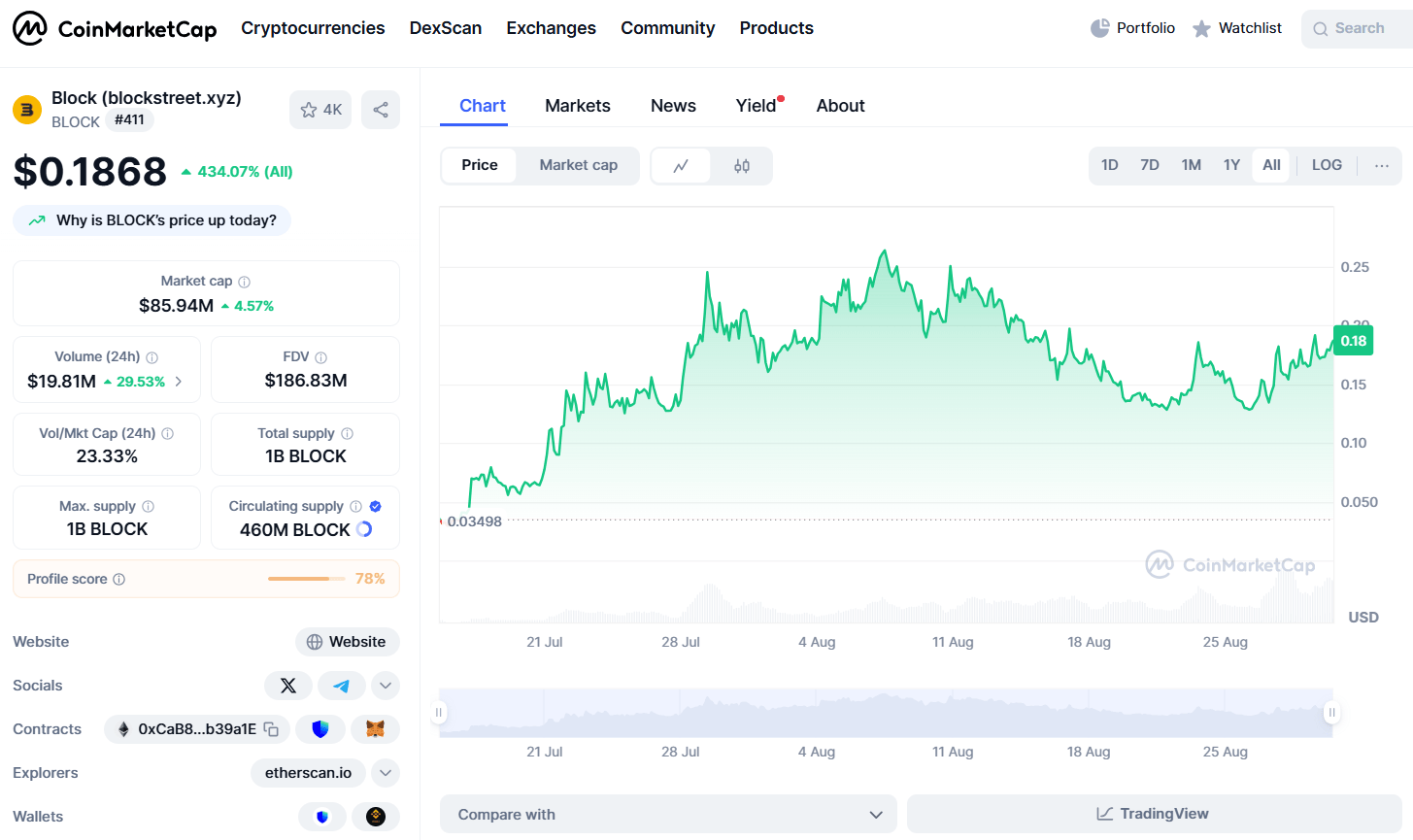Click the Market cap info icon
The height and width of the screenshot is (840, 1413).
click(x=245, y=282)
